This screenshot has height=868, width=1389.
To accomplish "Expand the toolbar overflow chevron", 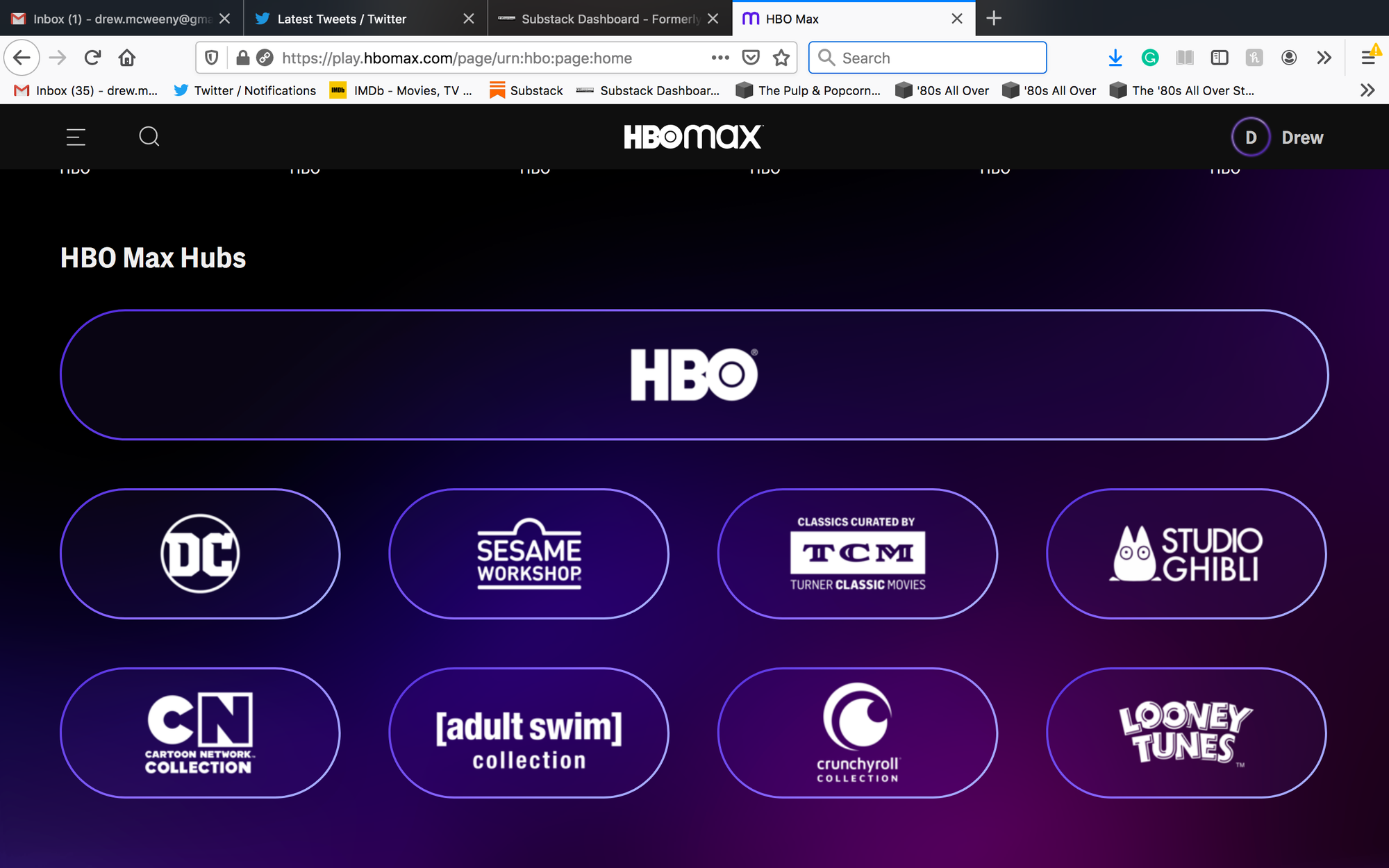I will 1324,58.
